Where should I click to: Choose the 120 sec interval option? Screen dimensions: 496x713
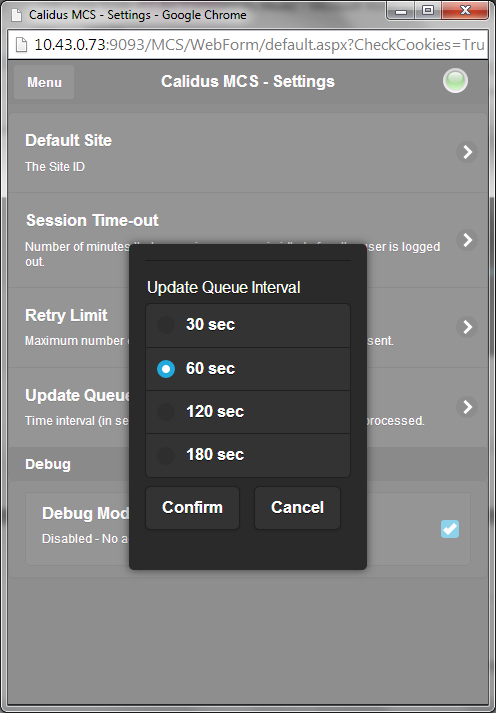248,412
